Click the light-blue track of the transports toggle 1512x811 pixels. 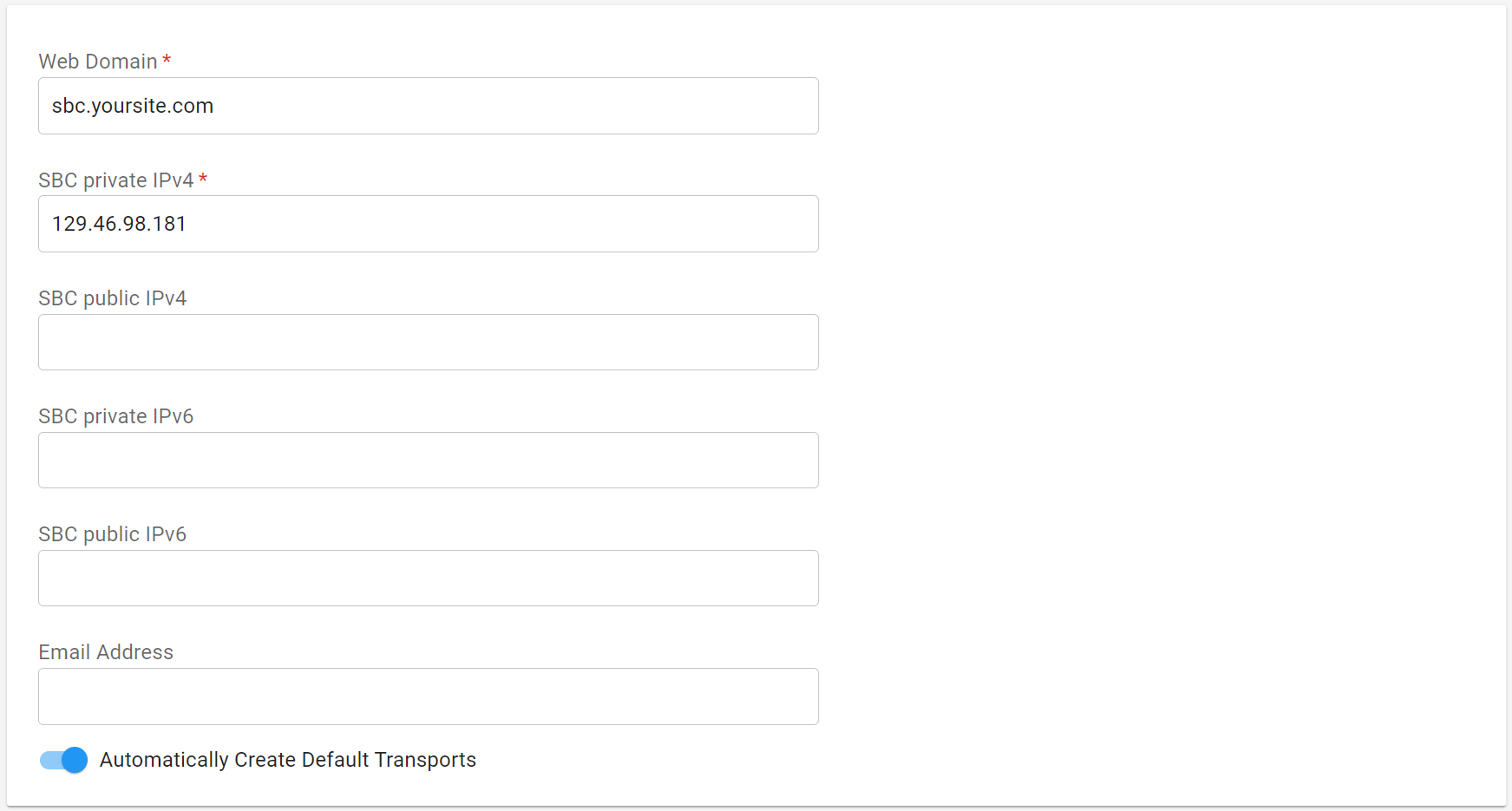(48, 761)
